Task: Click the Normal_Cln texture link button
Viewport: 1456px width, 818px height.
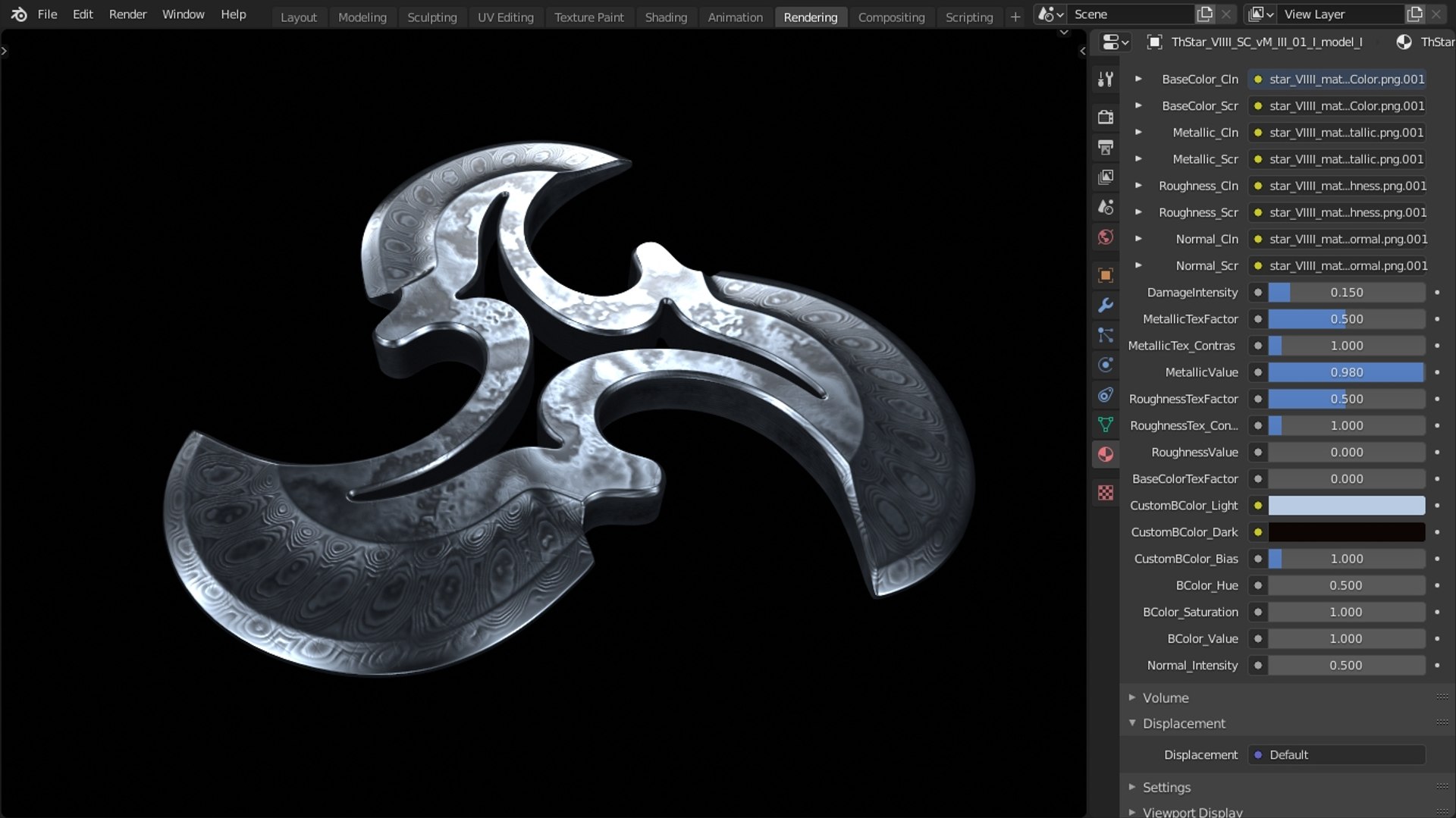Action: [1338, 239]
